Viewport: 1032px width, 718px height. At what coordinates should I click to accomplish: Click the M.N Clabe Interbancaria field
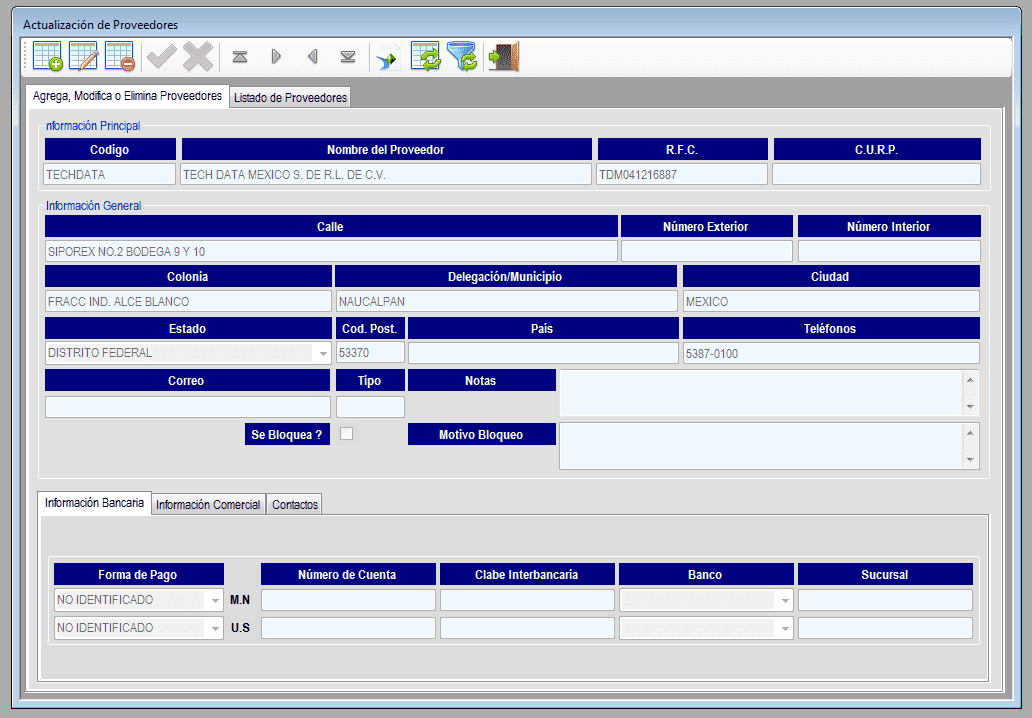click(x=527, y=600)
